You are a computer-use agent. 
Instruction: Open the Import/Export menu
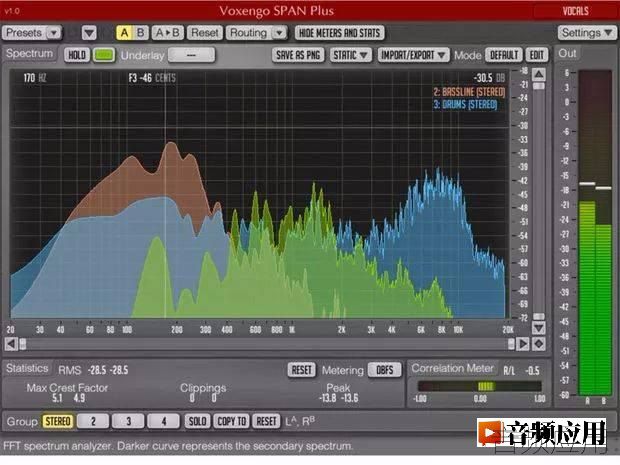tap(413, 55)
